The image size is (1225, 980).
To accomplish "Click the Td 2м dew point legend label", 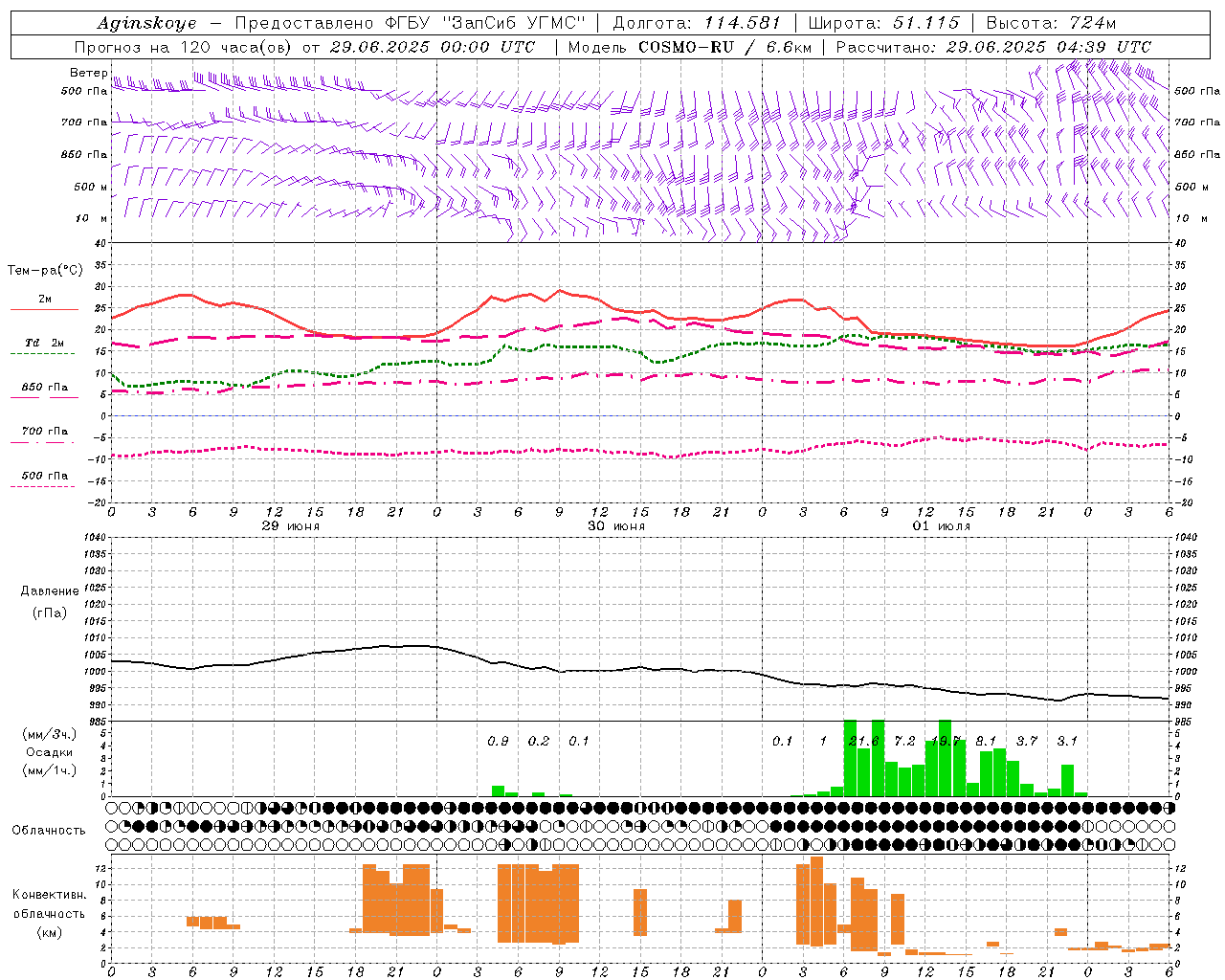I will [45, 343].
